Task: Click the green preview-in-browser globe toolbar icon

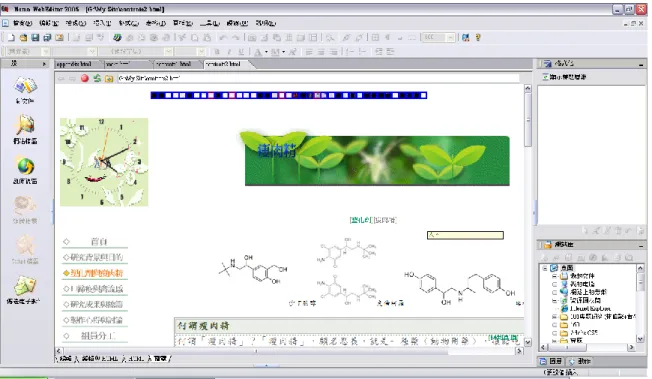Action: [x=117, y=38]
